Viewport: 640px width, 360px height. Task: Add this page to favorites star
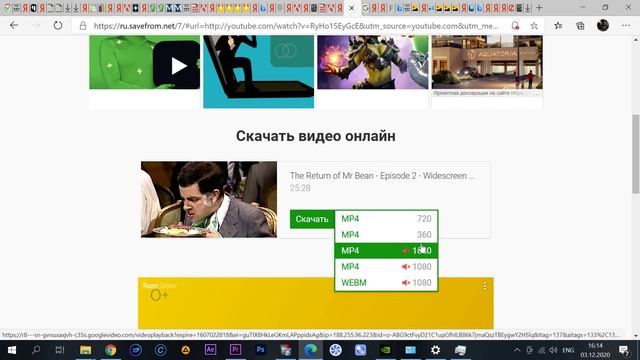pos(534,26)
